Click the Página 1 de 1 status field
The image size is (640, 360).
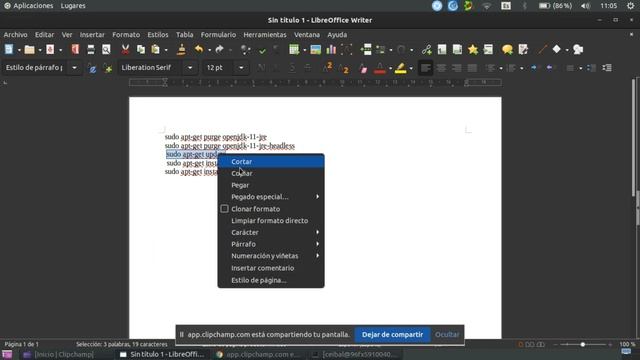[22, 344]
